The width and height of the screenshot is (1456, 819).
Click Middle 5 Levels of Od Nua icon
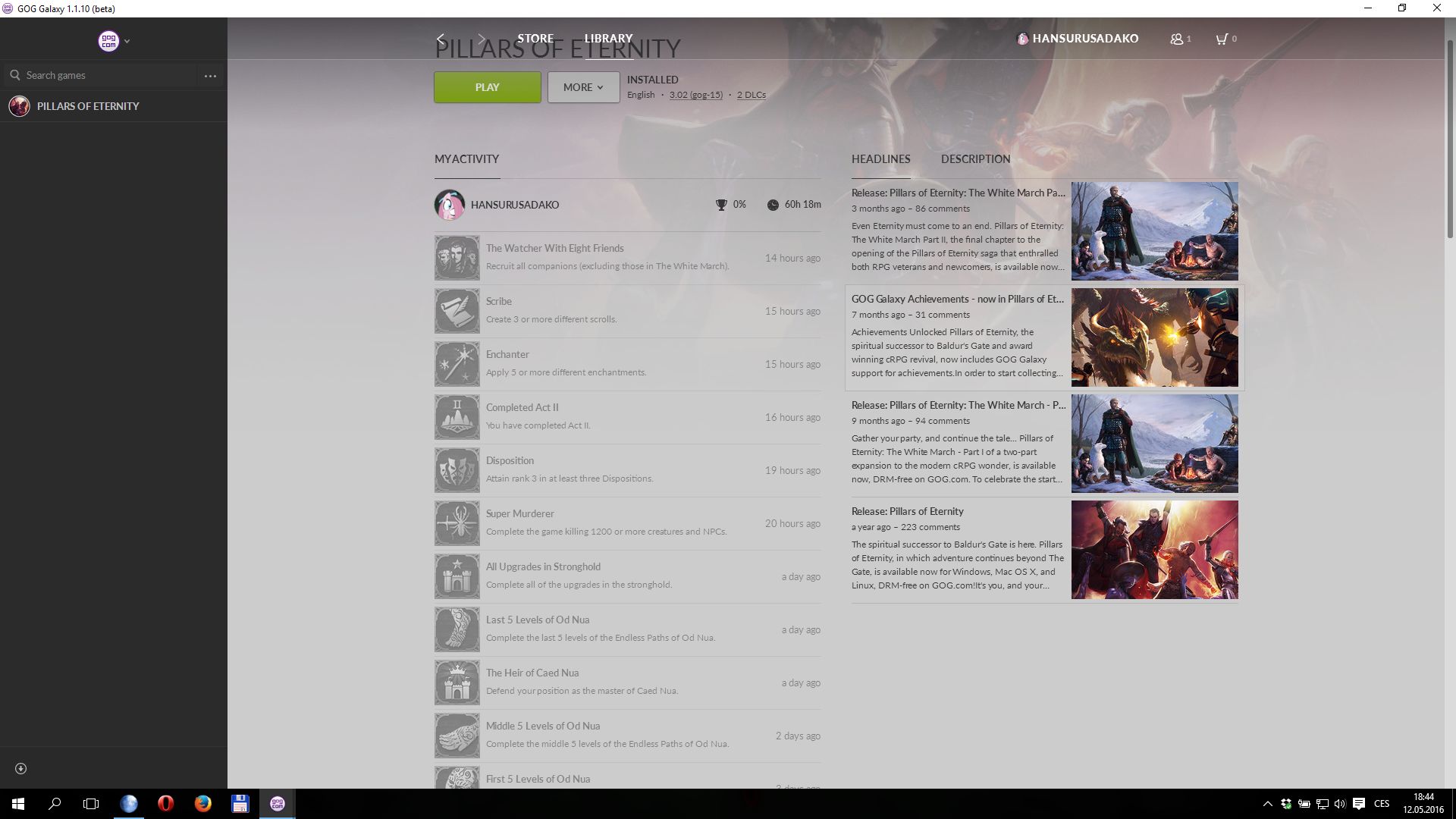[x=457, y=736]
